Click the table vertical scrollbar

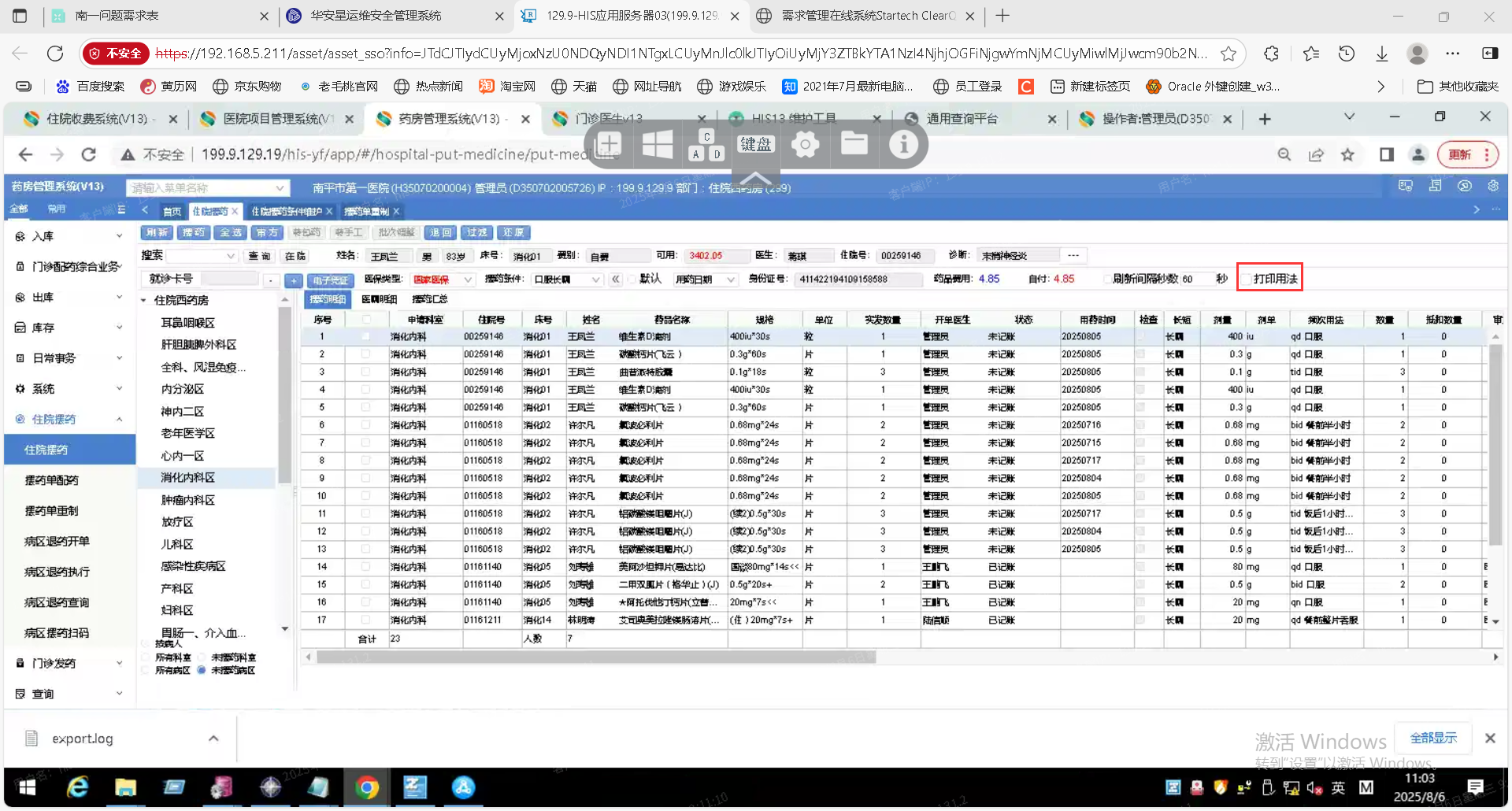[1495, 445]
